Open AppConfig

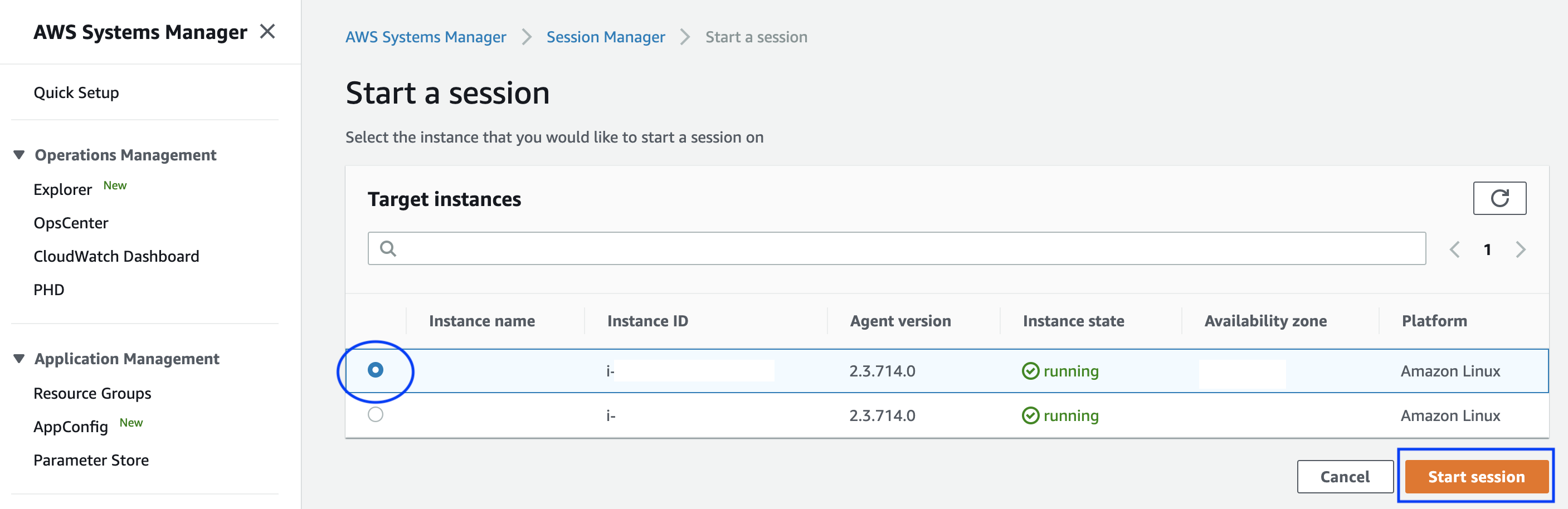coord(71,427)
